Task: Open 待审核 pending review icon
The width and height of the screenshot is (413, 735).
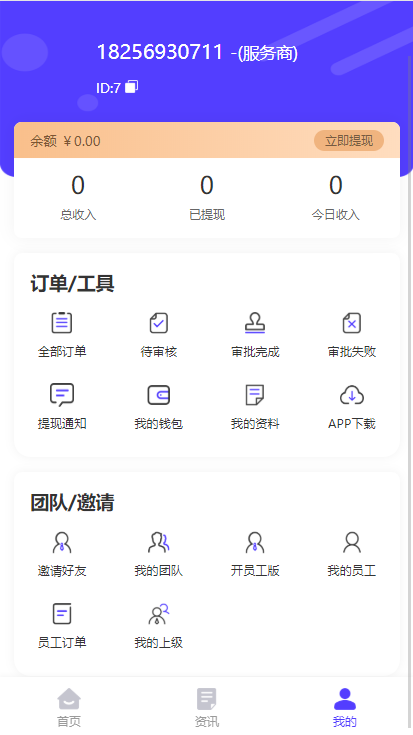Action: pyautogui.click(x=158, y=322)
